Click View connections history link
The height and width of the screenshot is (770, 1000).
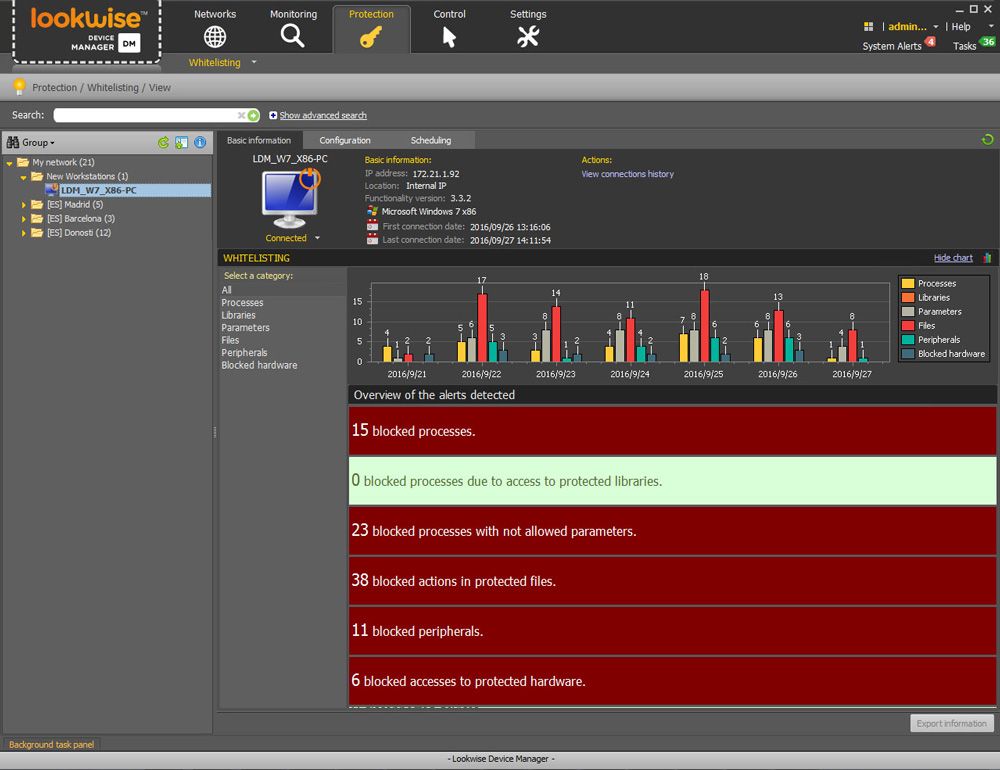628,174
